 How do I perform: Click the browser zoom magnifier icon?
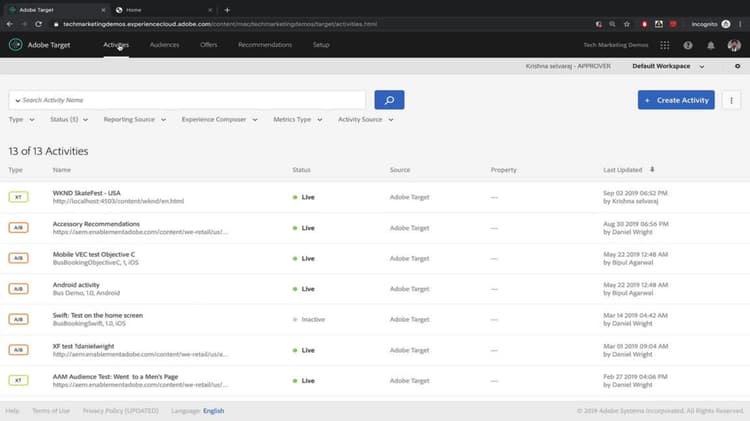point(612,24)
